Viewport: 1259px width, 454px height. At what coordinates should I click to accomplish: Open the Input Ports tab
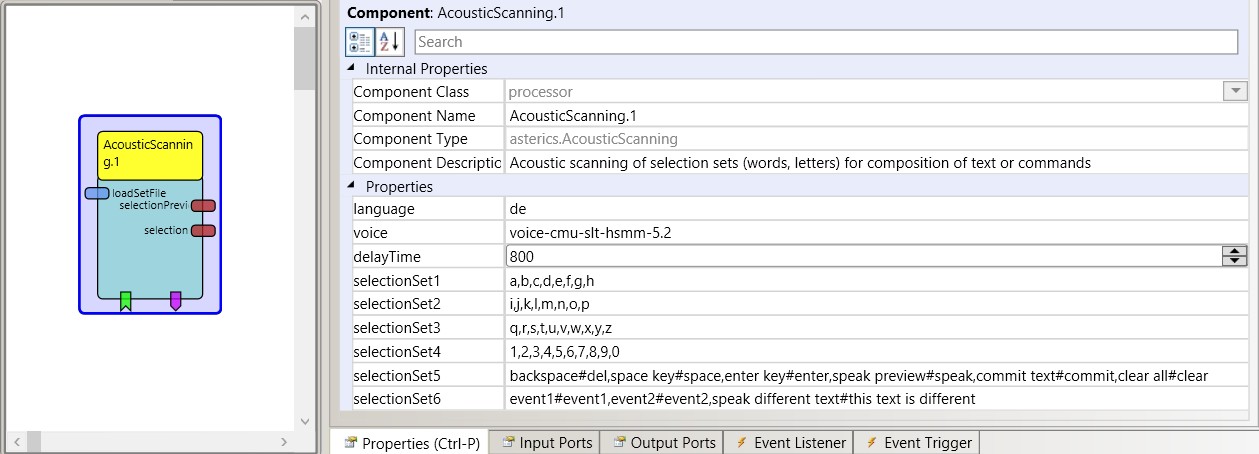point(546,443)
